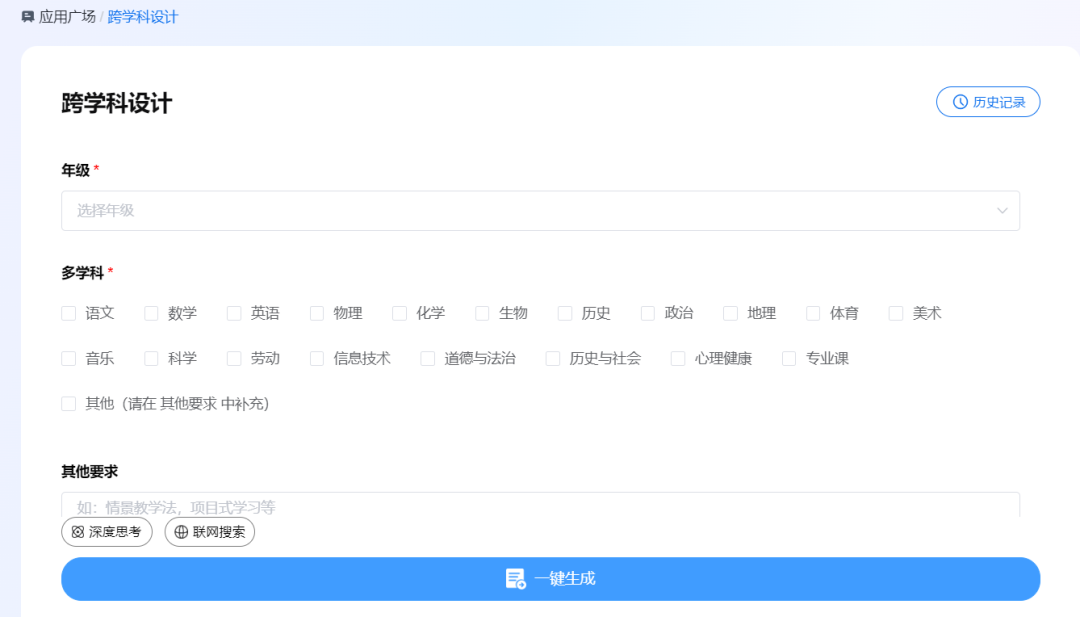Click the 应用广场 breadcrumb icon
1080x617 pixels.
point(28,17)
